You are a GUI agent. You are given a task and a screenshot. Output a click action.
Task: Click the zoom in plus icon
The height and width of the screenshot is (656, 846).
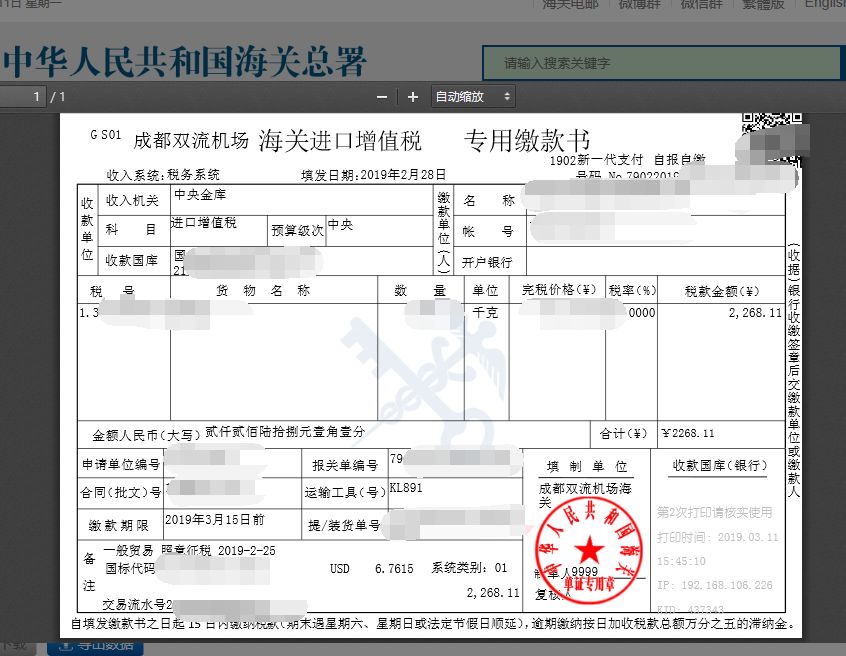click(x=412, y=97)
